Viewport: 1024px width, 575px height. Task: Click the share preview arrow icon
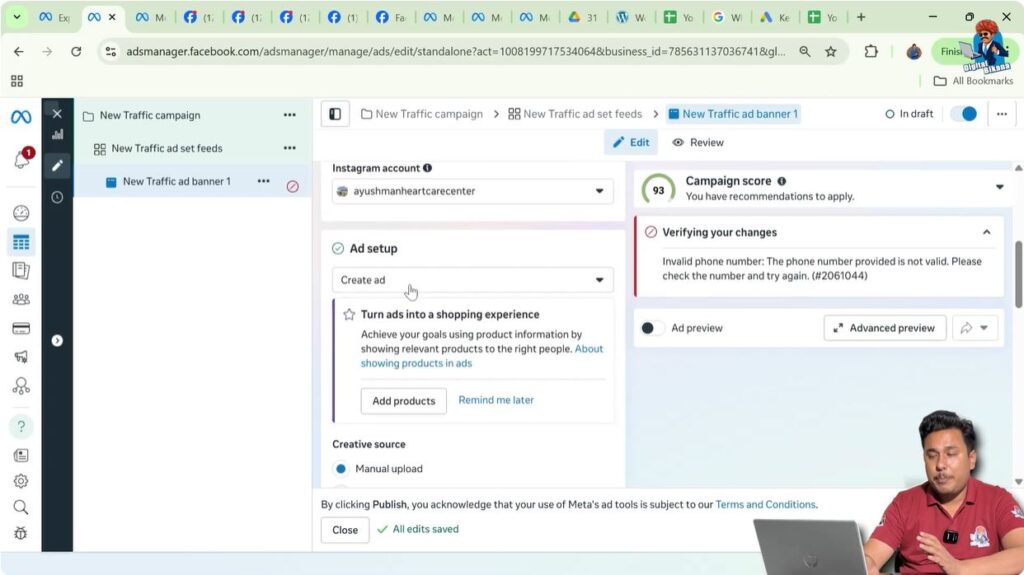966,328
